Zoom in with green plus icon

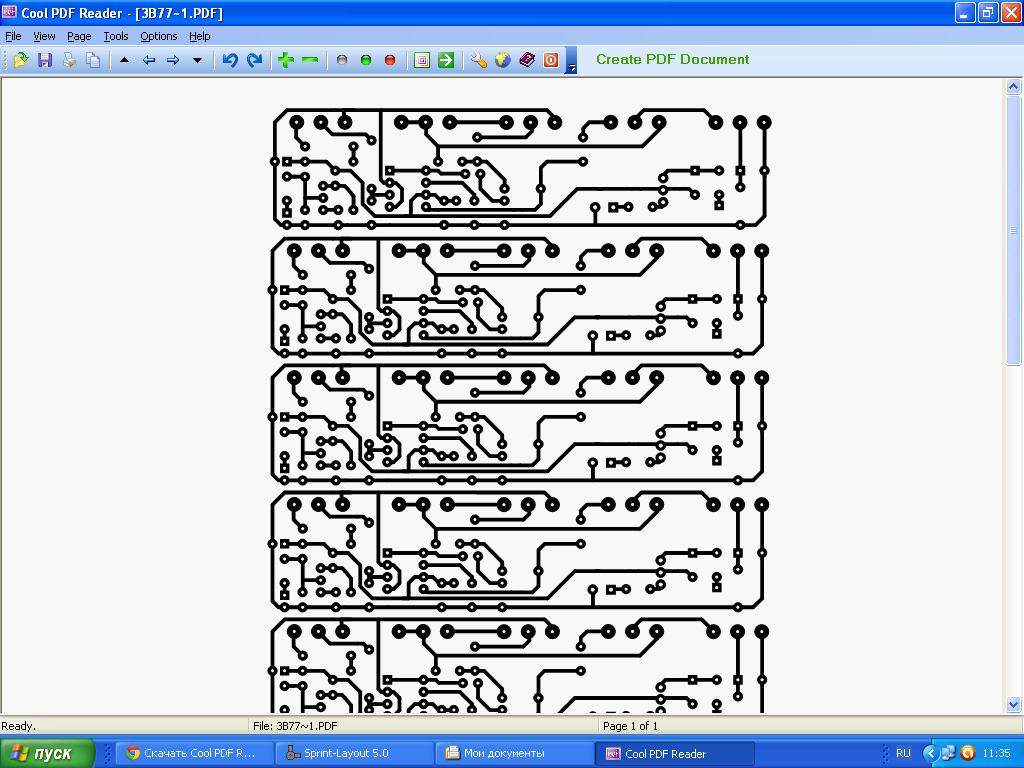(x=285, y=60)
